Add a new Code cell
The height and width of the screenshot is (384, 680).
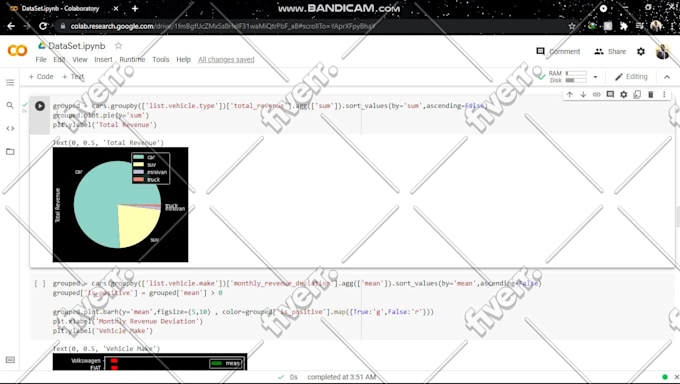tap(41, 76)
